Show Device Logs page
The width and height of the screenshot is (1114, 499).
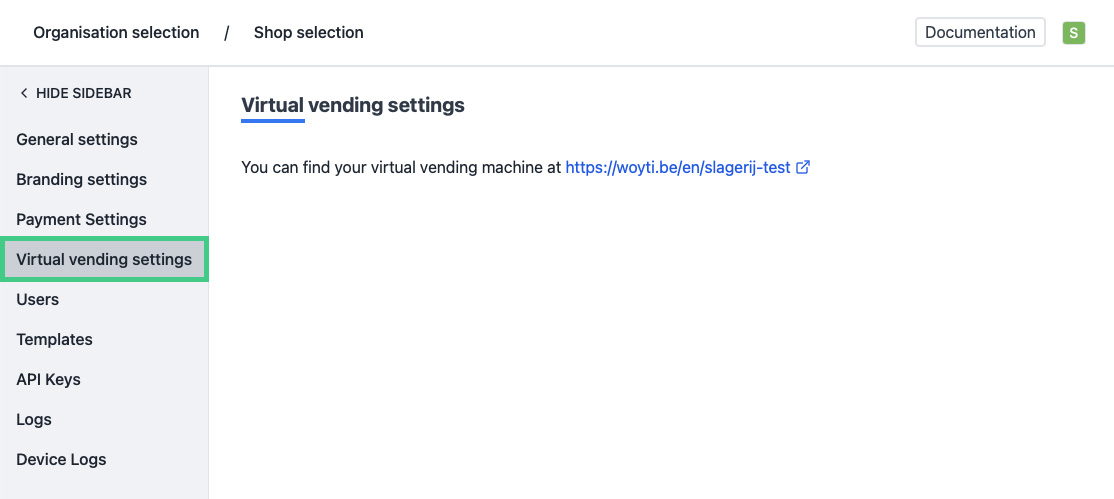tap(61, 460)
